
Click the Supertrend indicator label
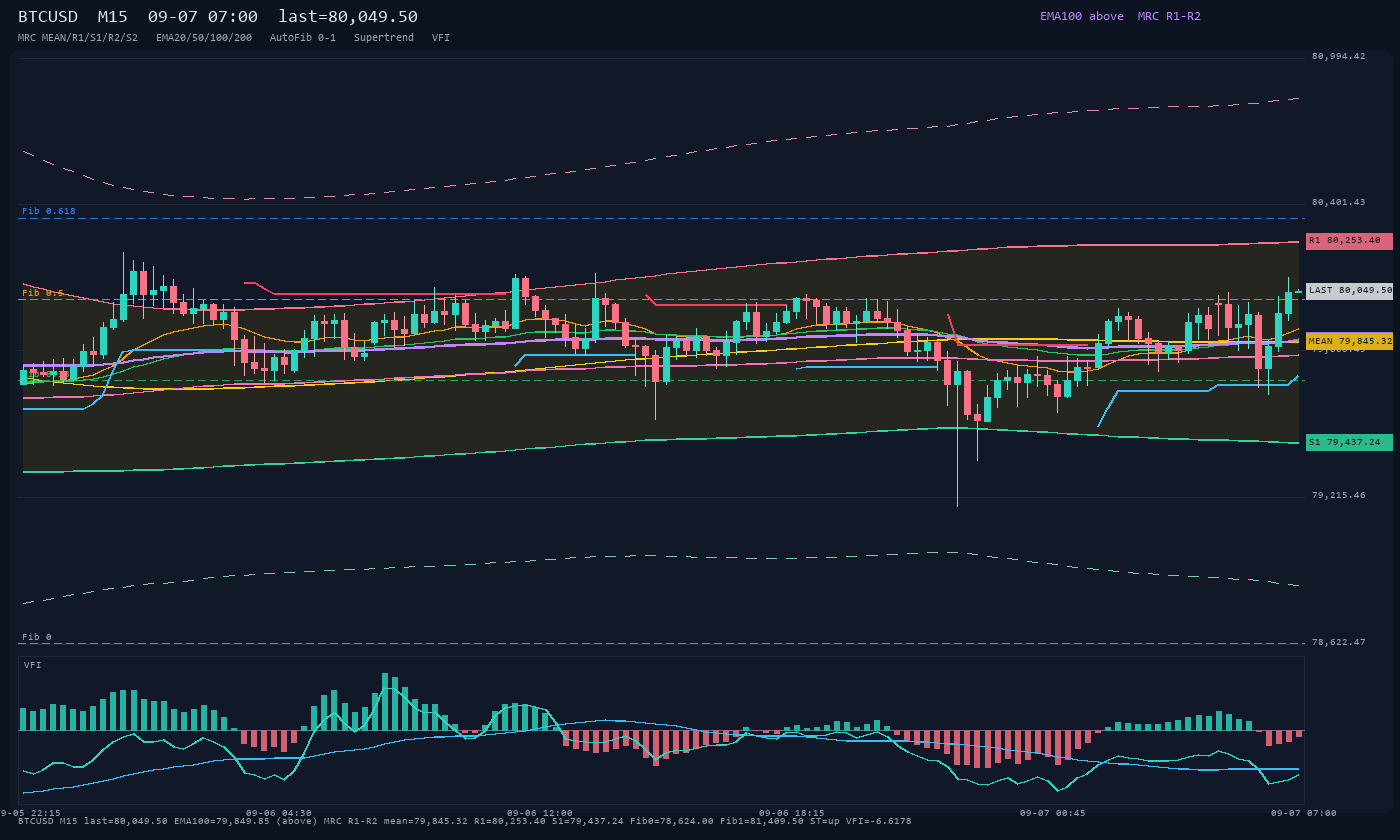(384, 37)
